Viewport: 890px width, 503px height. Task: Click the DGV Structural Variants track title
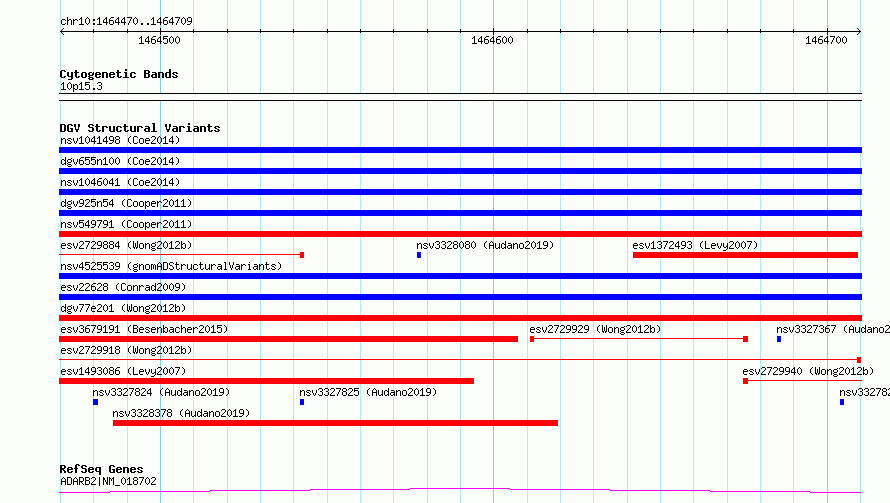(140, 128)
